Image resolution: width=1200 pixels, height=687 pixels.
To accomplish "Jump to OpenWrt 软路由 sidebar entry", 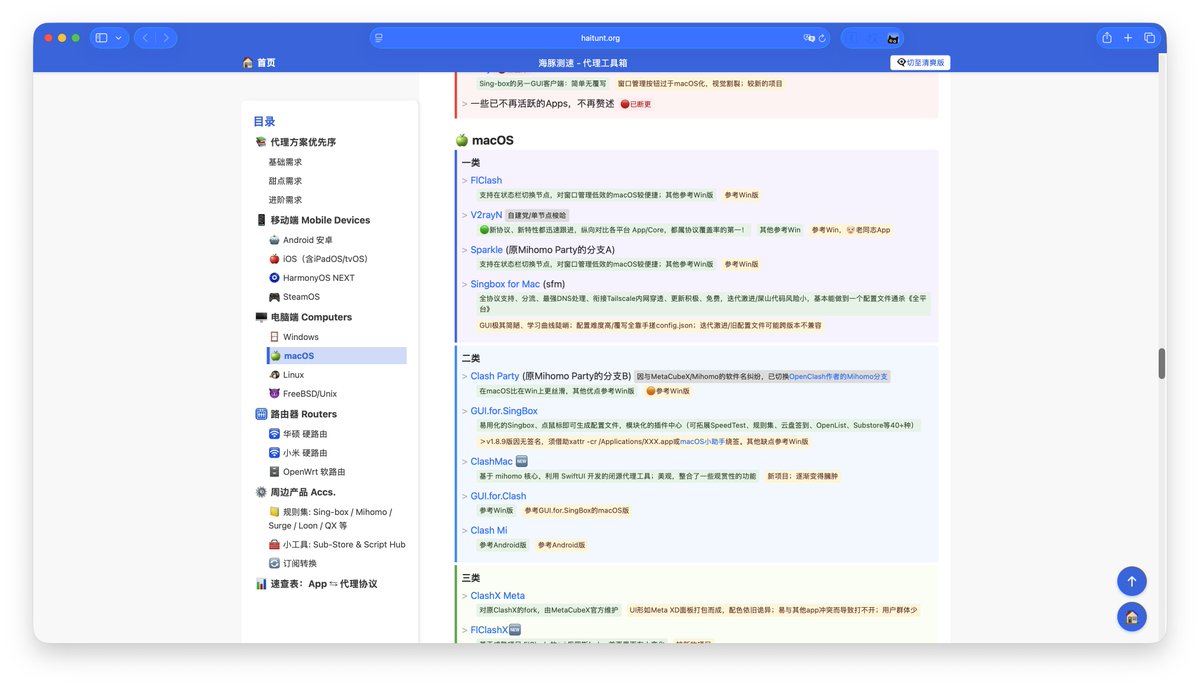I will [x=307, y=472].
